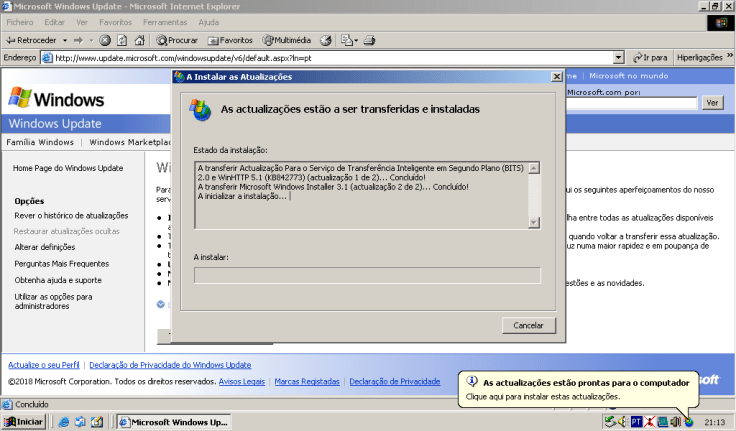Click the Stop loading icon in toolbar
736x431 pixels.
(x=105, y=40)
